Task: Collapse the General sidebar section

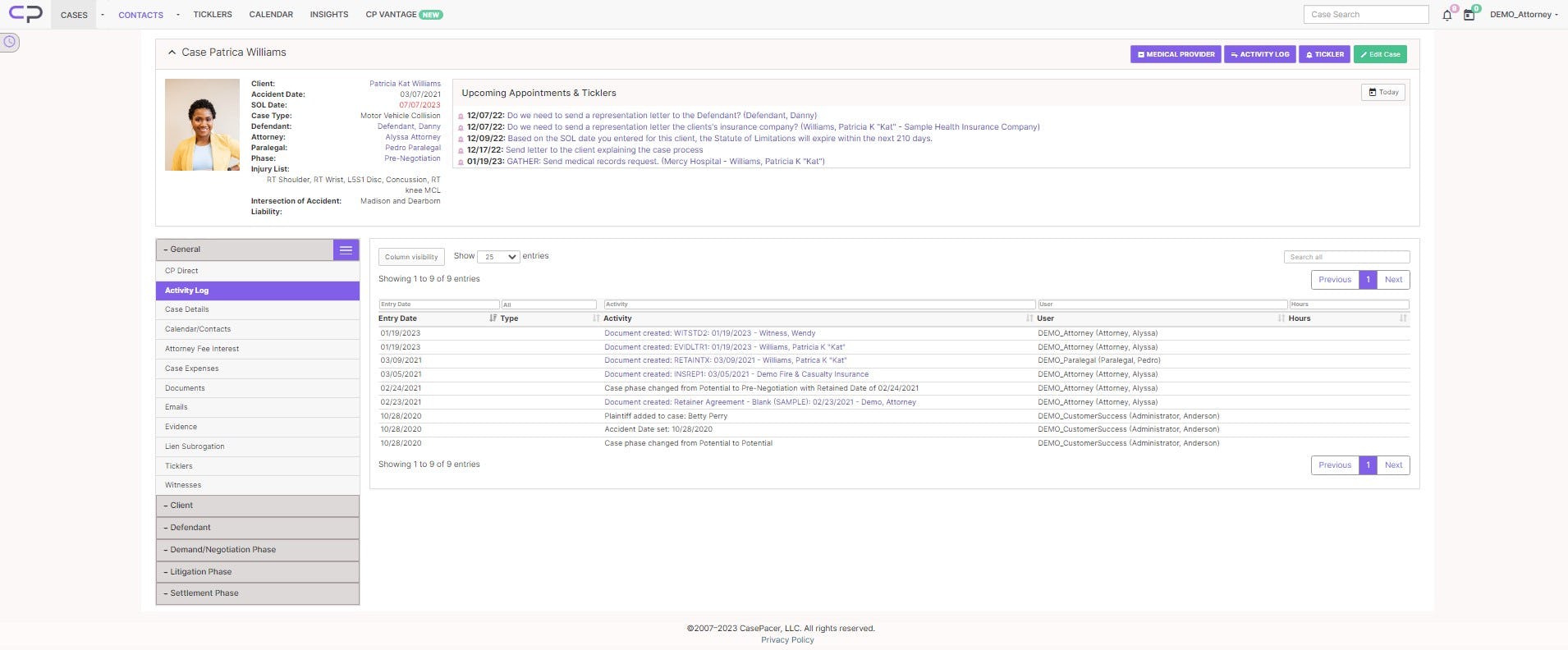Action: [245, 249]
